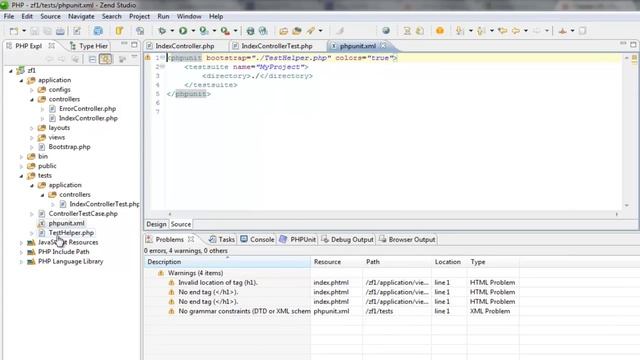Screen dimensions: 640x360
Task: Click the External Tools run icon
Action: pos(225,31)
